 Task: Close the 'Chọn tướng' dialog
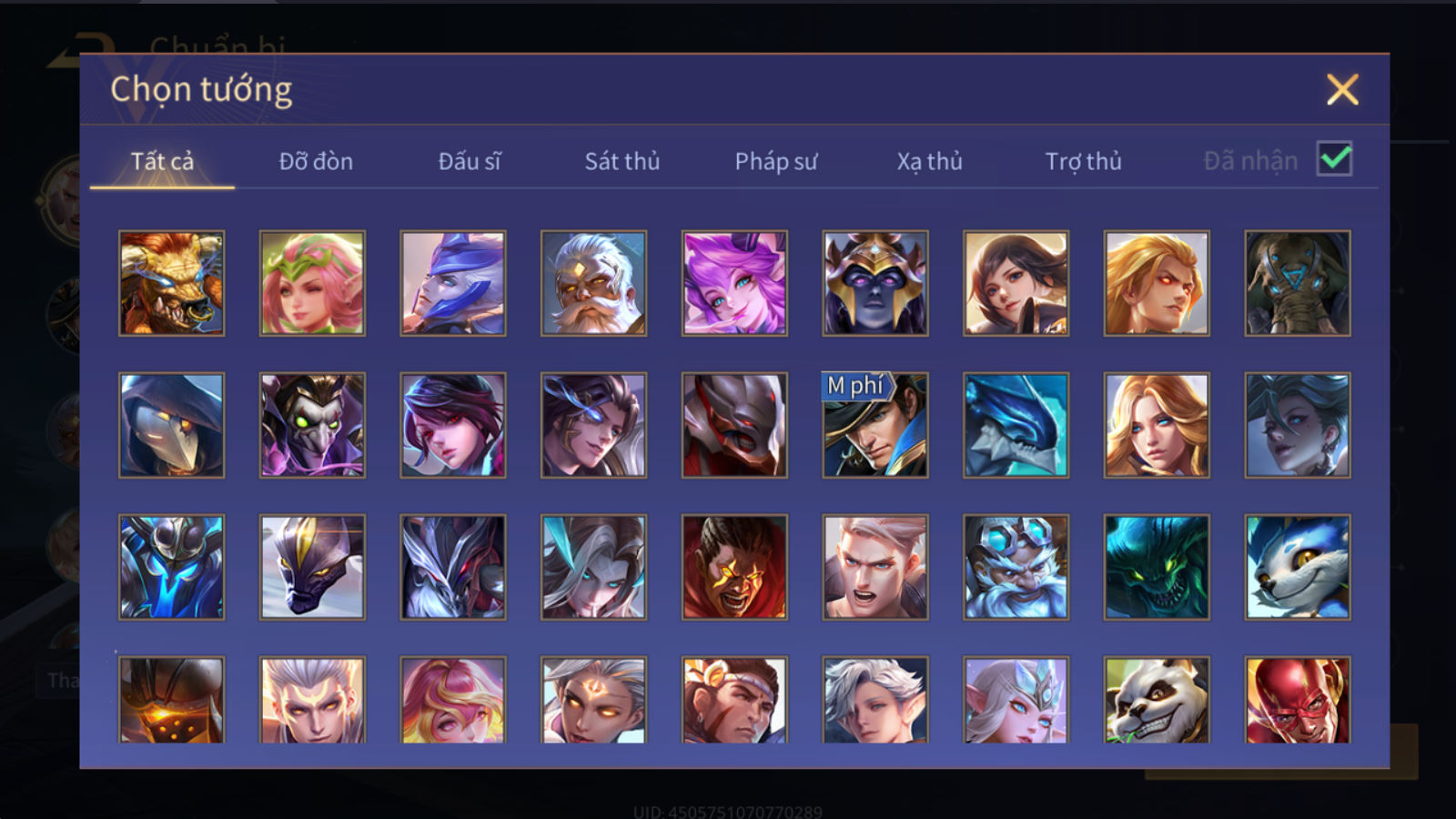pyautogui.click(x=1342, y=89)
